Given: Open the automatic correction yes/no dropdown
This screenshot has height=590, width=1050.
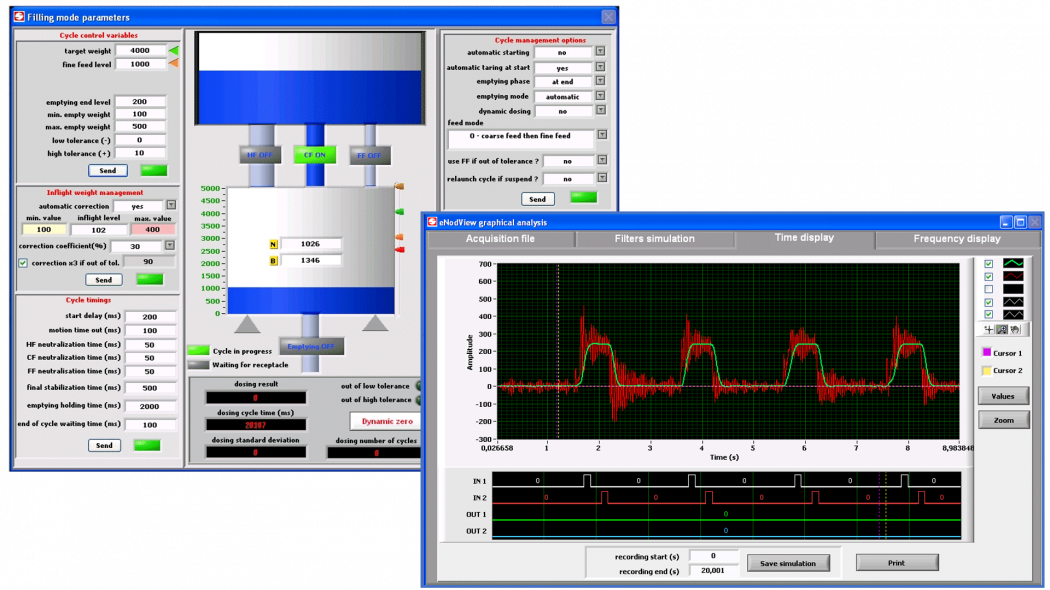Looking at the screenshot, I should coord(171,205).
